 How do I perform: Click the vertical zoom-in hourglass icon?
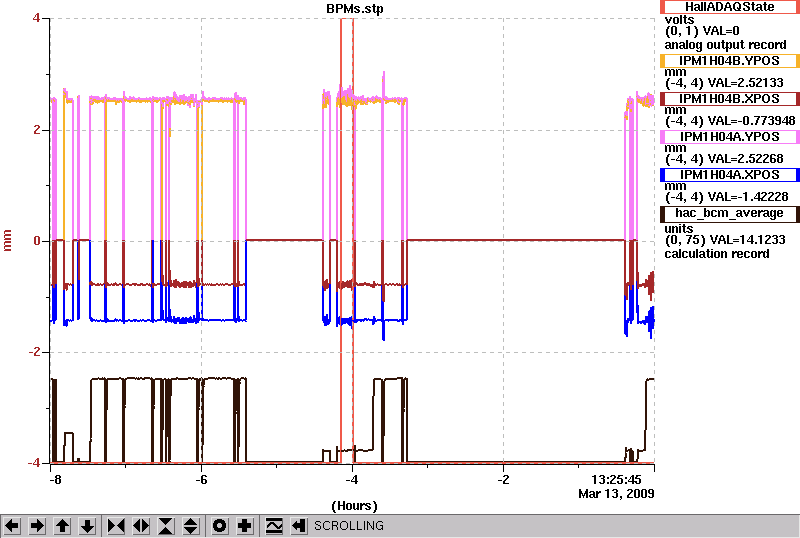pyautogui.click(x=166, y=526)
